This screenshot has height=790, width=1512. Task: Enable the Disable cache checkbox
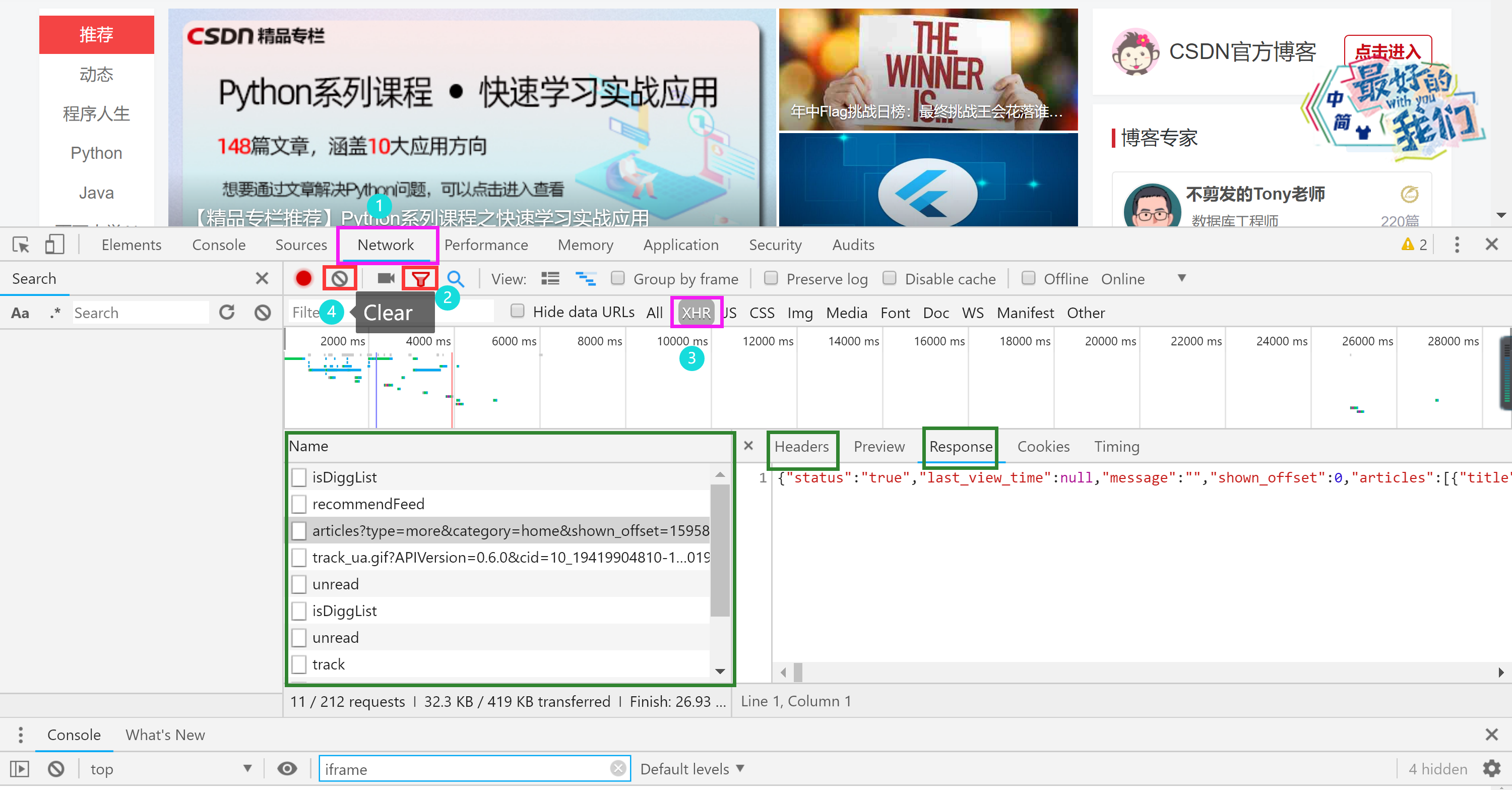coord(890,278)
